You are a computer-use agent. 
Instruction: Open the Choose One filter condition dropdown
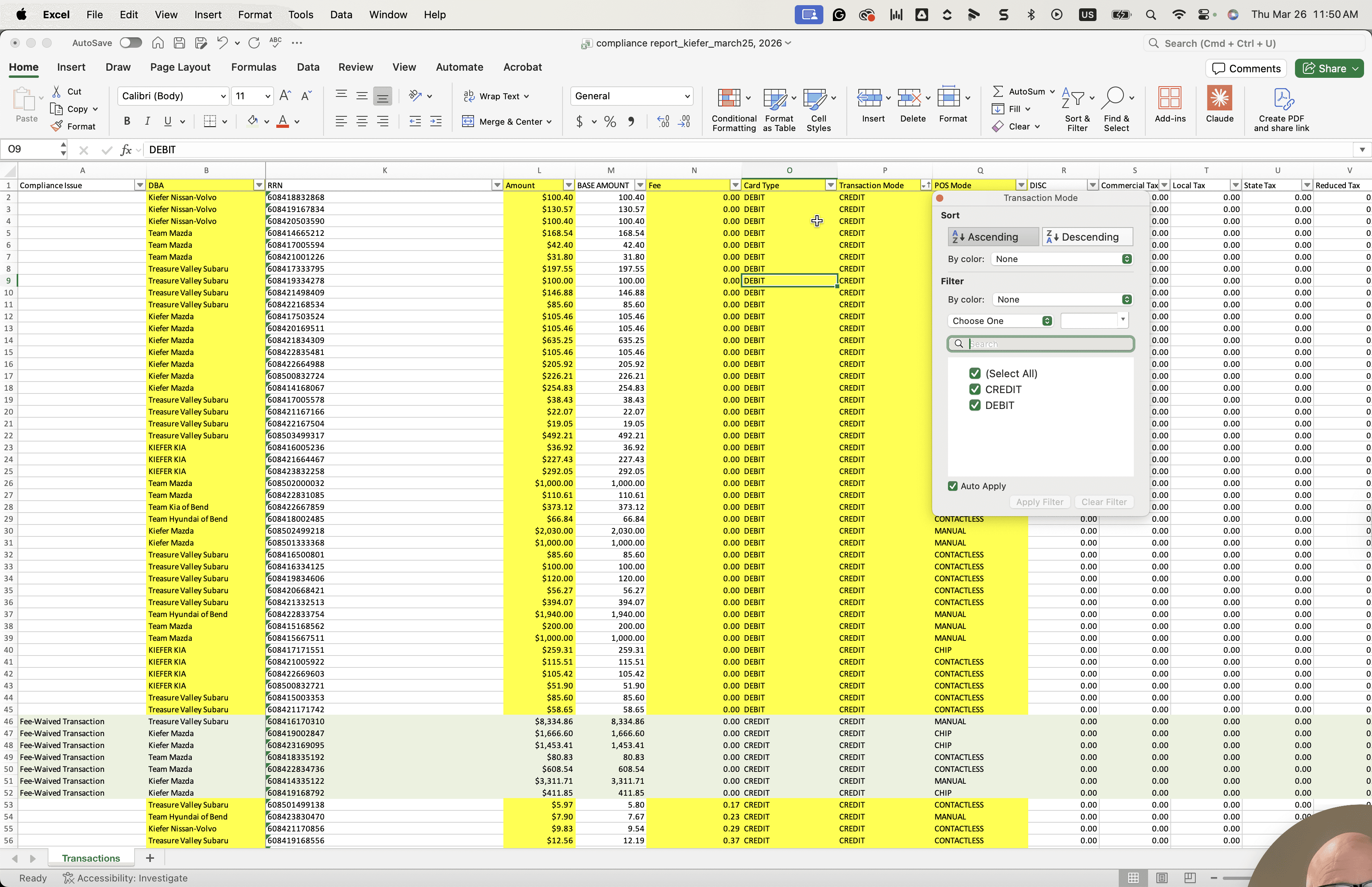tap(1001, 321)
